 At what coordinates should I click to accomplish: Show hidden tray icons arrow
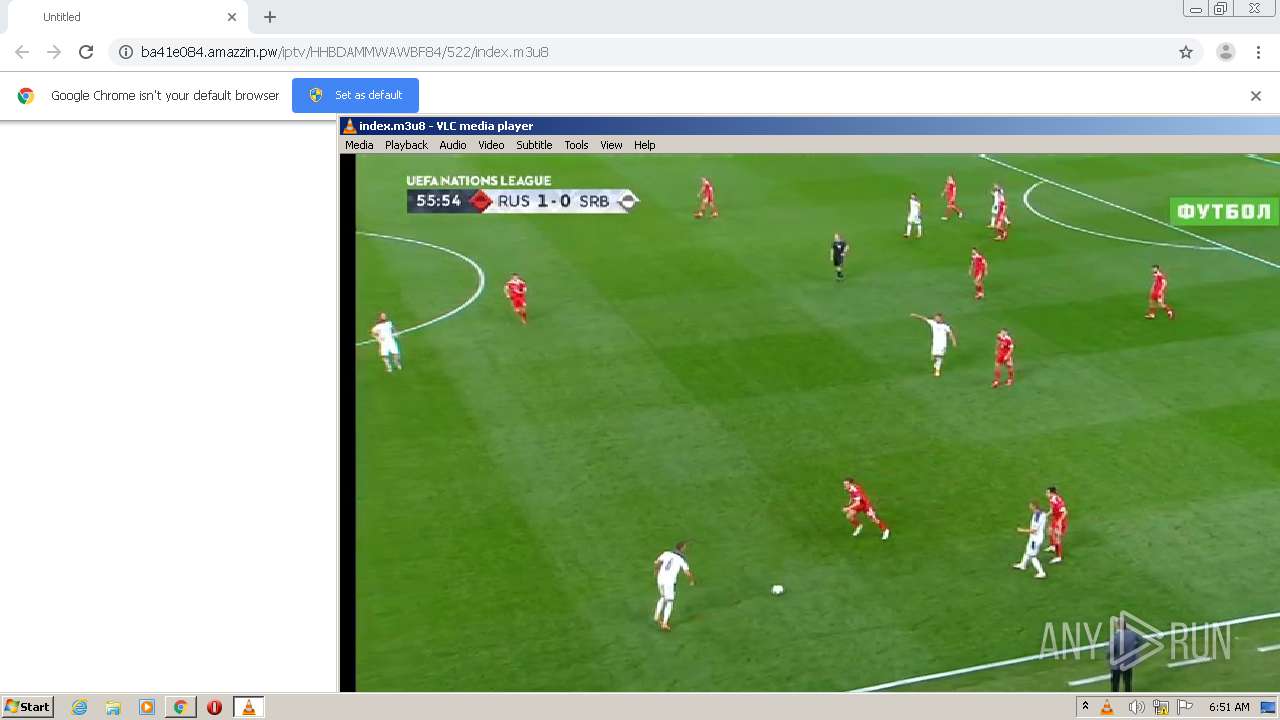click(1085, 707)
